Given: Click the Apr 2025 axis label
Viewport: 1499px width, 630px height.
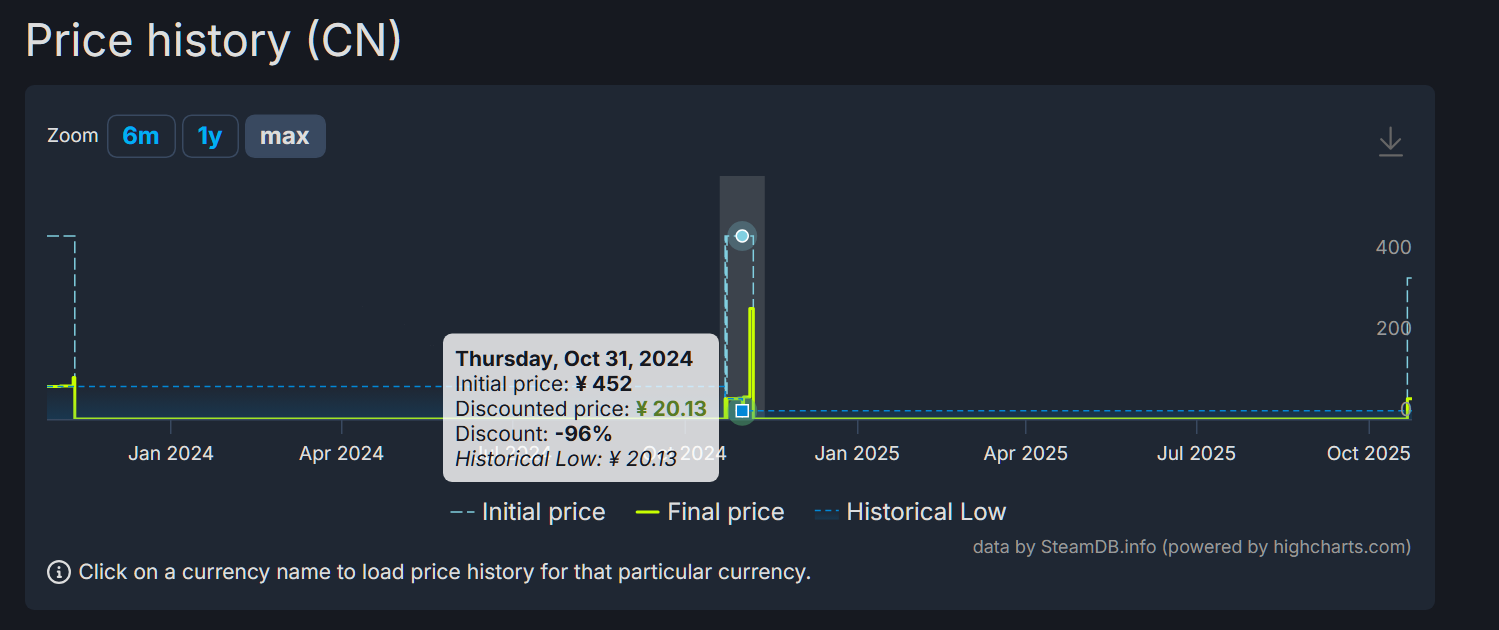Looking at the screenshot, I should [1026, 454].
